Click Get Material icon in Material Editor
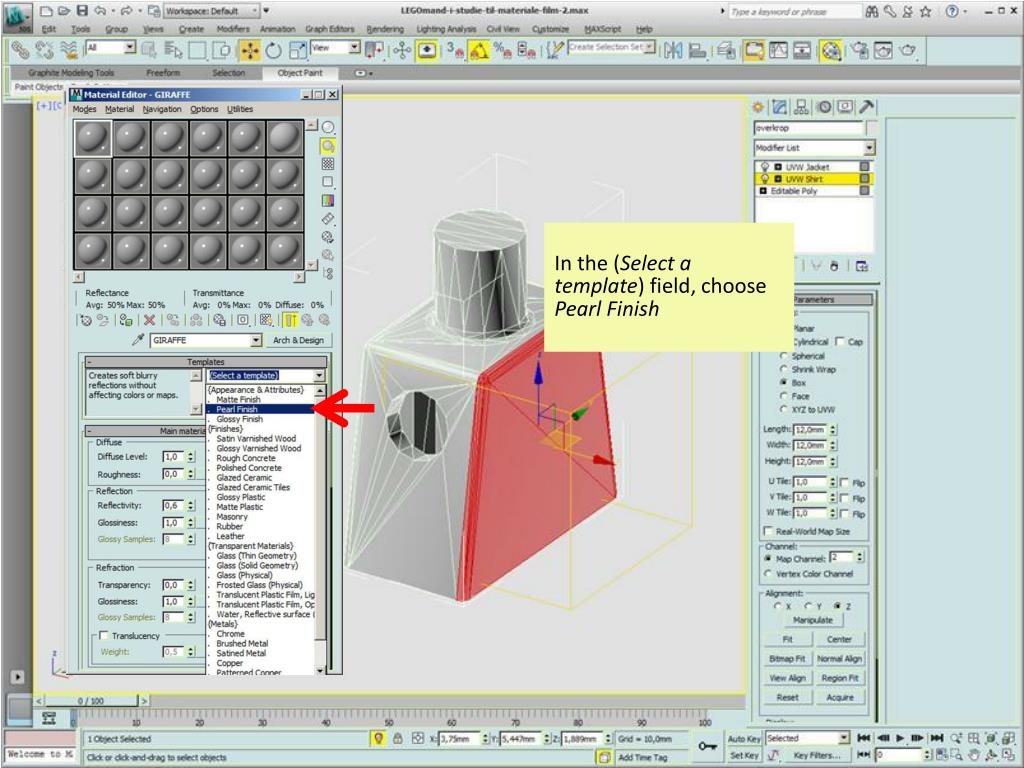This screenshot has width=1024, height=768. point(86,320)
